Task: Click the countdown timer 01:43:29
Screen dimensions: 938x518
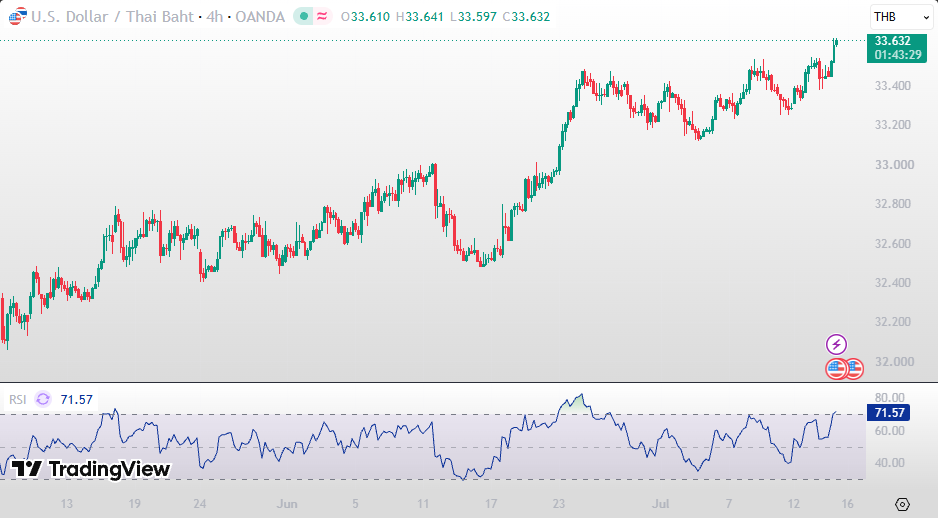Action: (898, 55)
